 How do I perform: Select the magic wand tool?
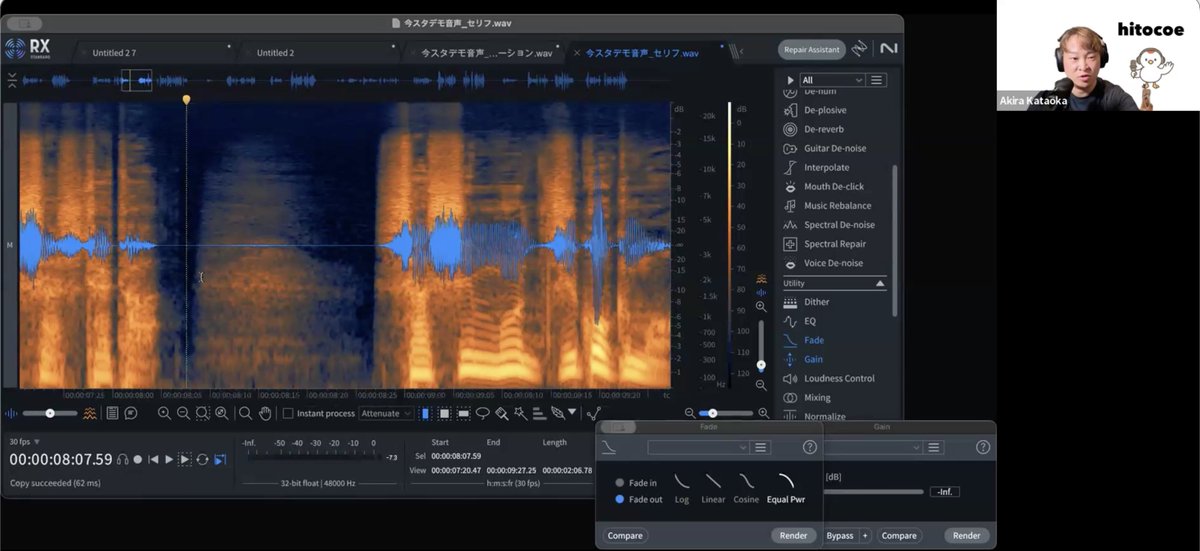520,413
